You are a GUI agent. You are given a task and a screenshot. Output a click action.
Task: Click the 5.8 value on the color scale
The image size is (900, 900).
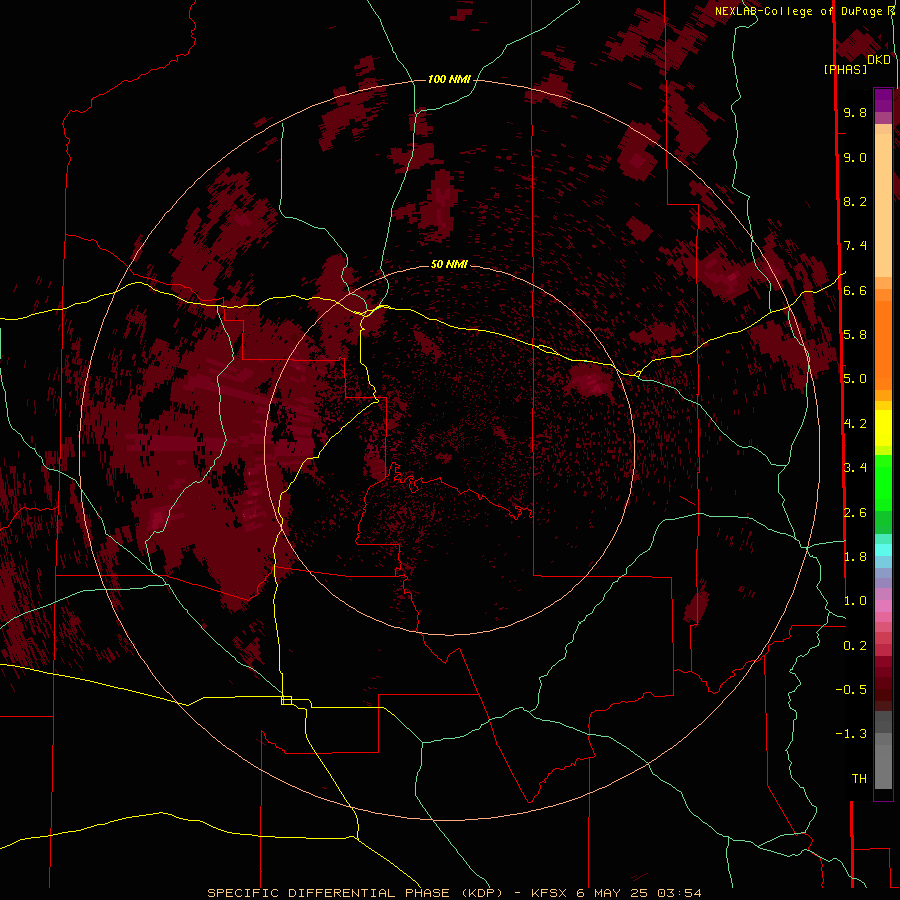pos(855,335)
